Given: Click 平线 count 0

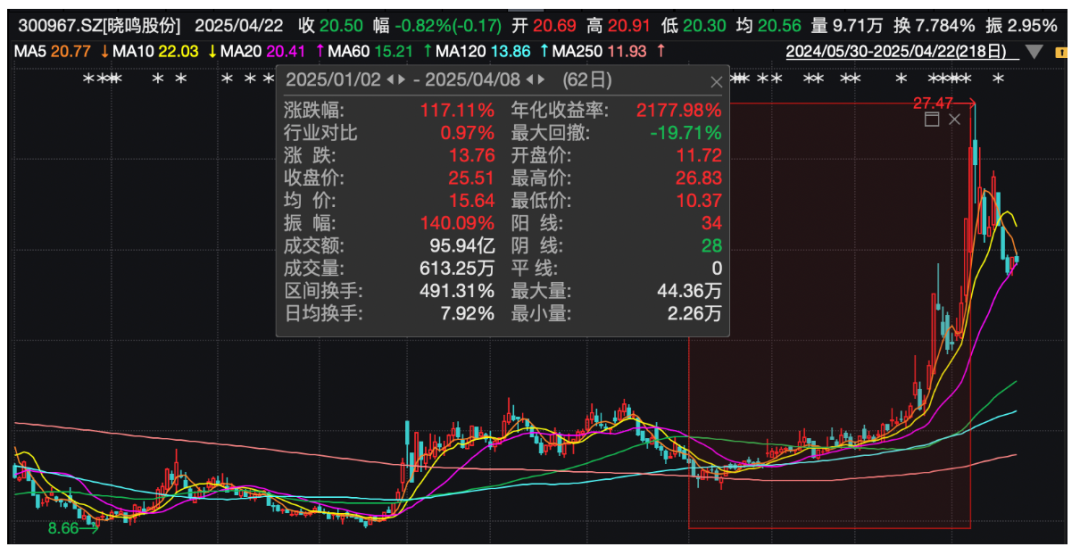Looking at the screenshot, I should 717,269.
